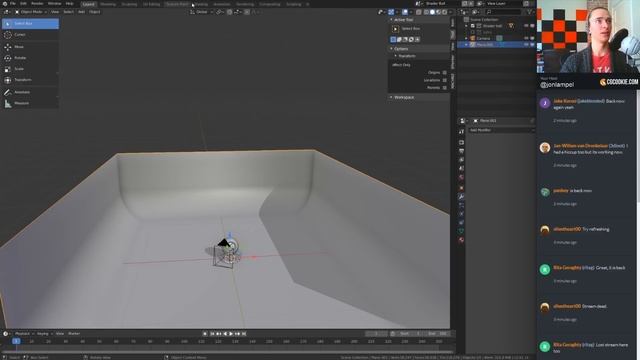Enable Parents affect-only checkbox

[444, 88]
